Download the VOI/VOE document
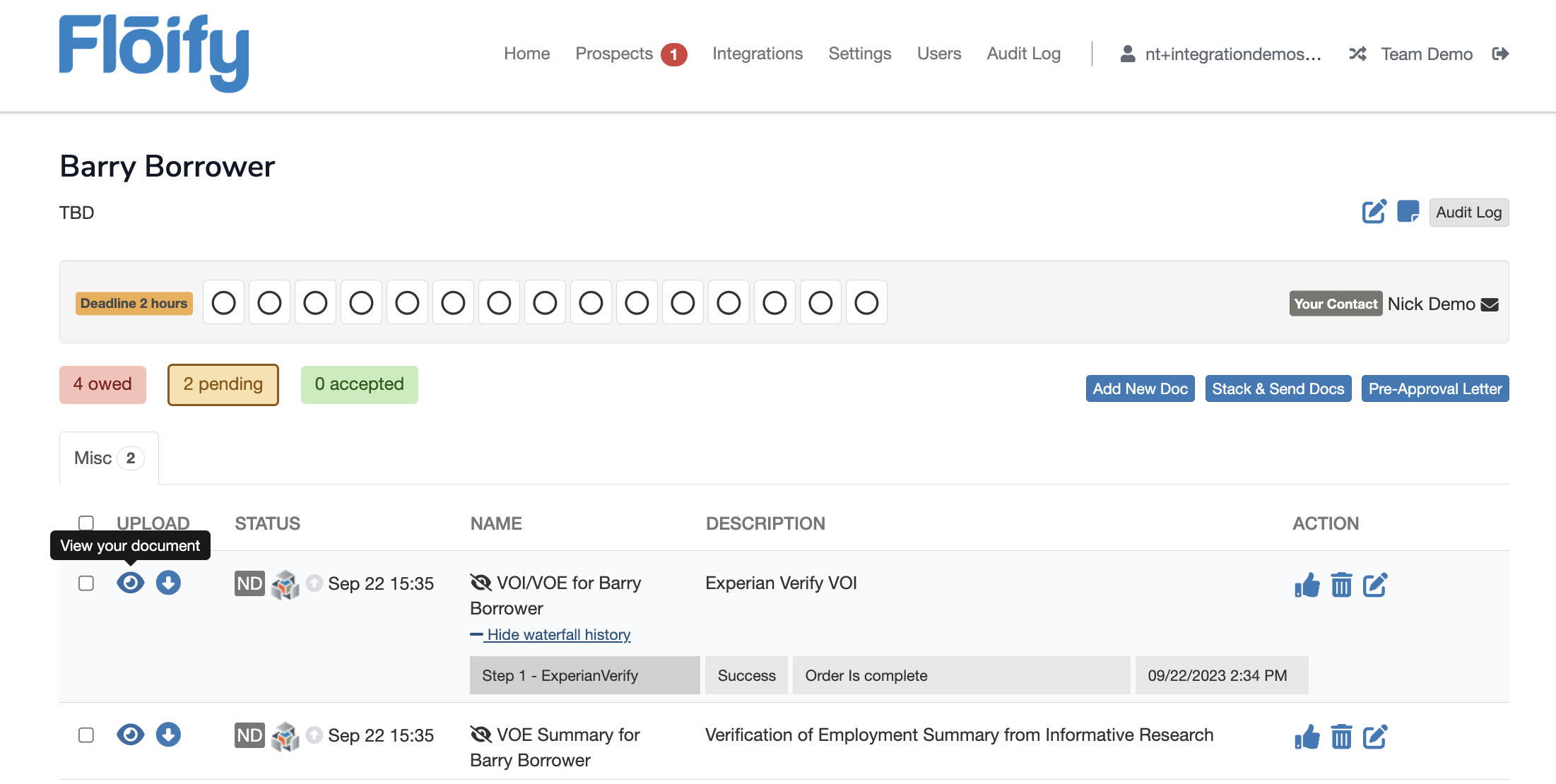 (168, 583)
